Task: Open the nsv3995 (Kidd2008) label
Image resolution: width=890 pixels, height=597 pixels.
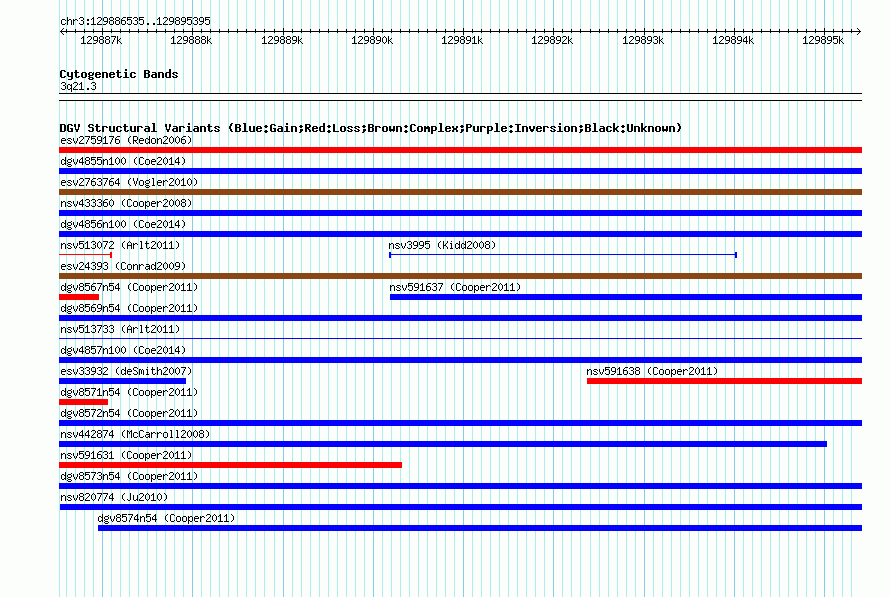Action: point(442,245)
